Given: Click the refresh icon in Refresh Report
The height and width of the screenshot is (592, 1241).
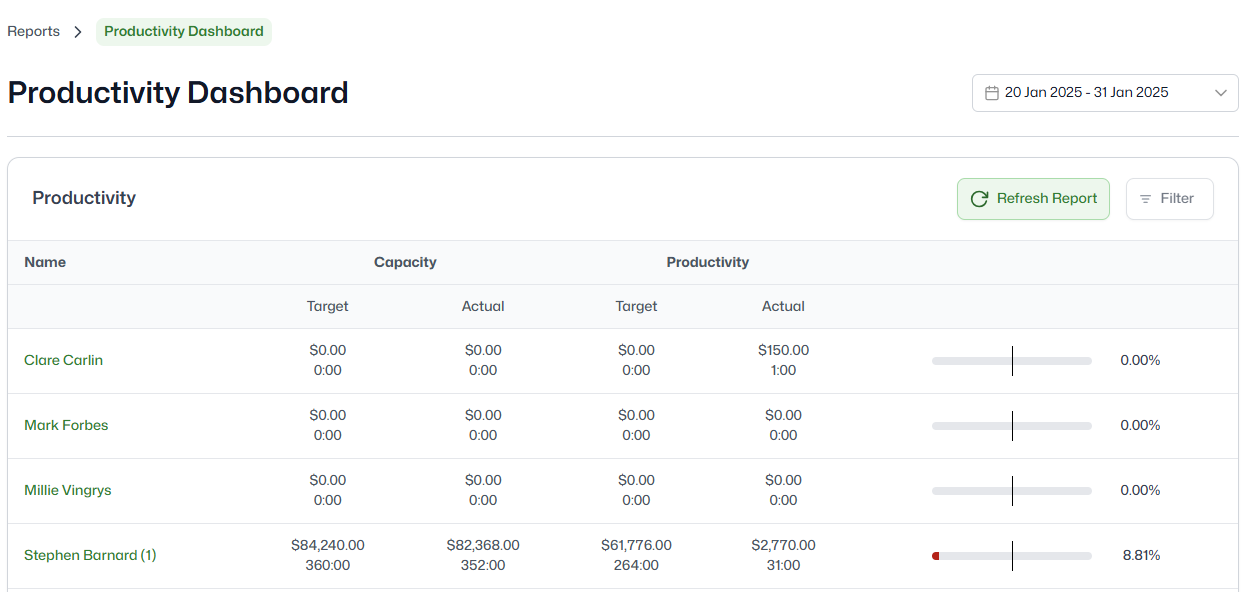Looking at the screenshot, I should point(980,199).
